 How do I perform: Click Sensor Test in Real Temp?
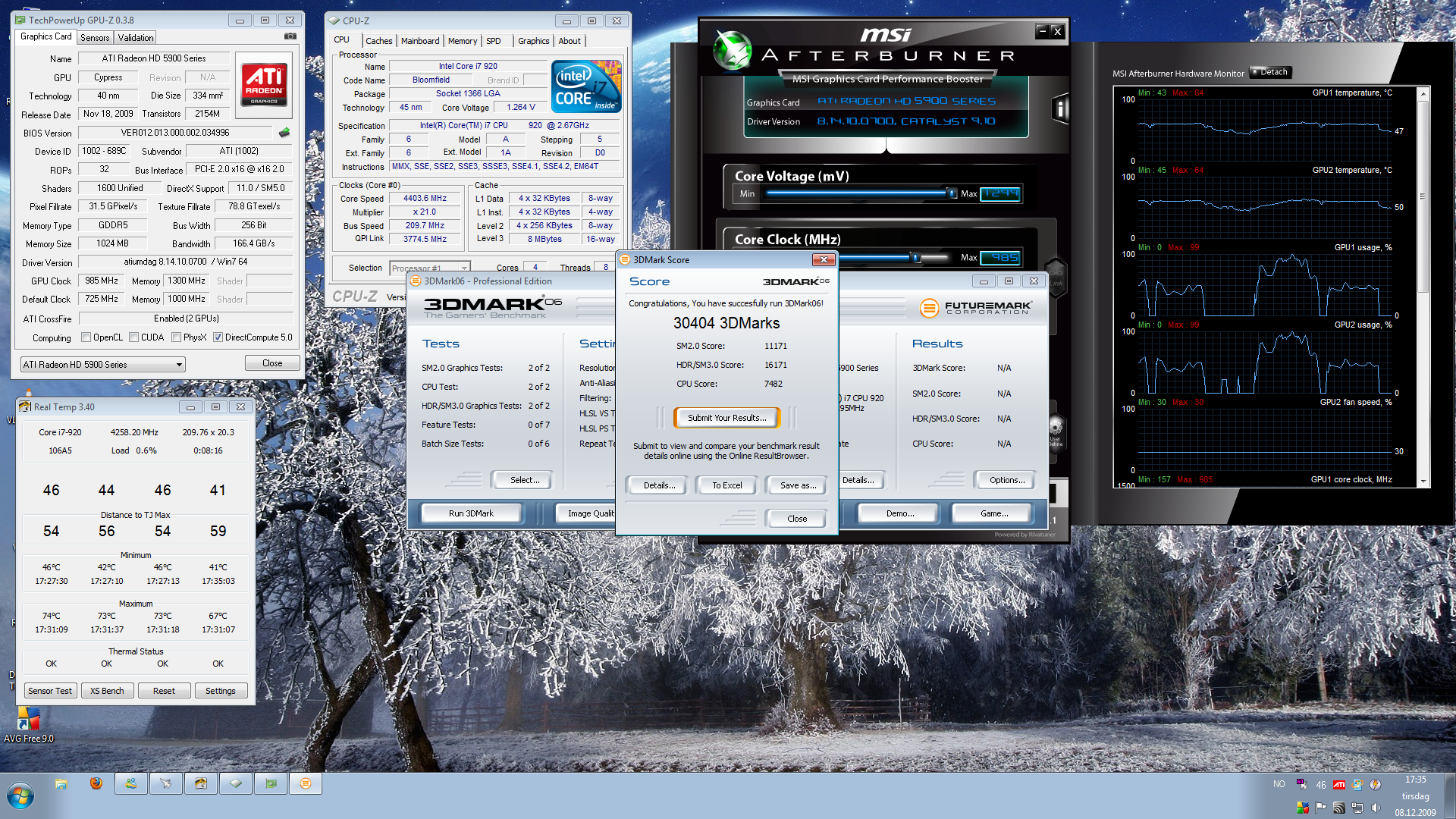point(50,691)
